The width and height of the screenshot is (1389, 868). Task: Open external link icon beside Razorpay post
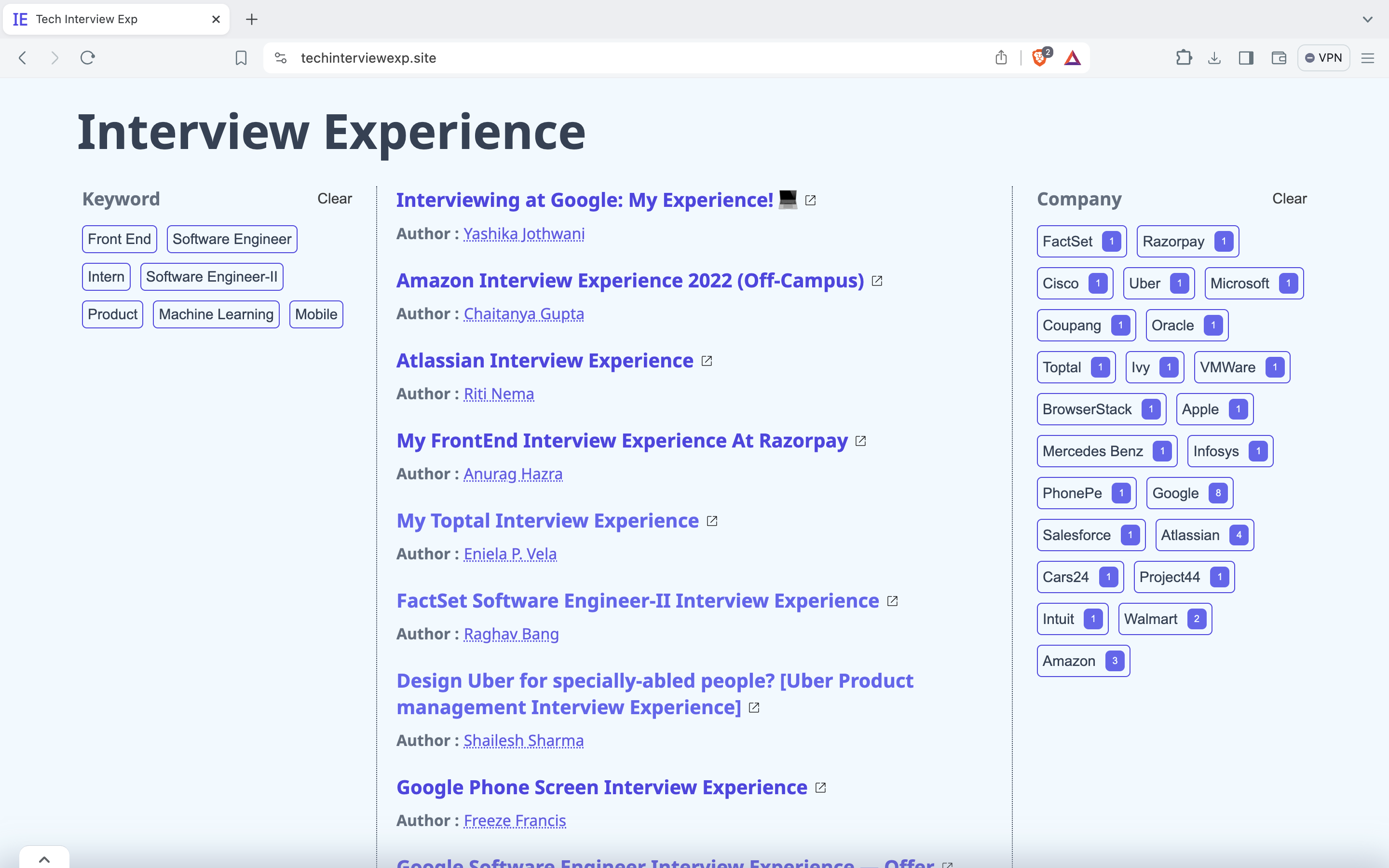tap(860, 441)
